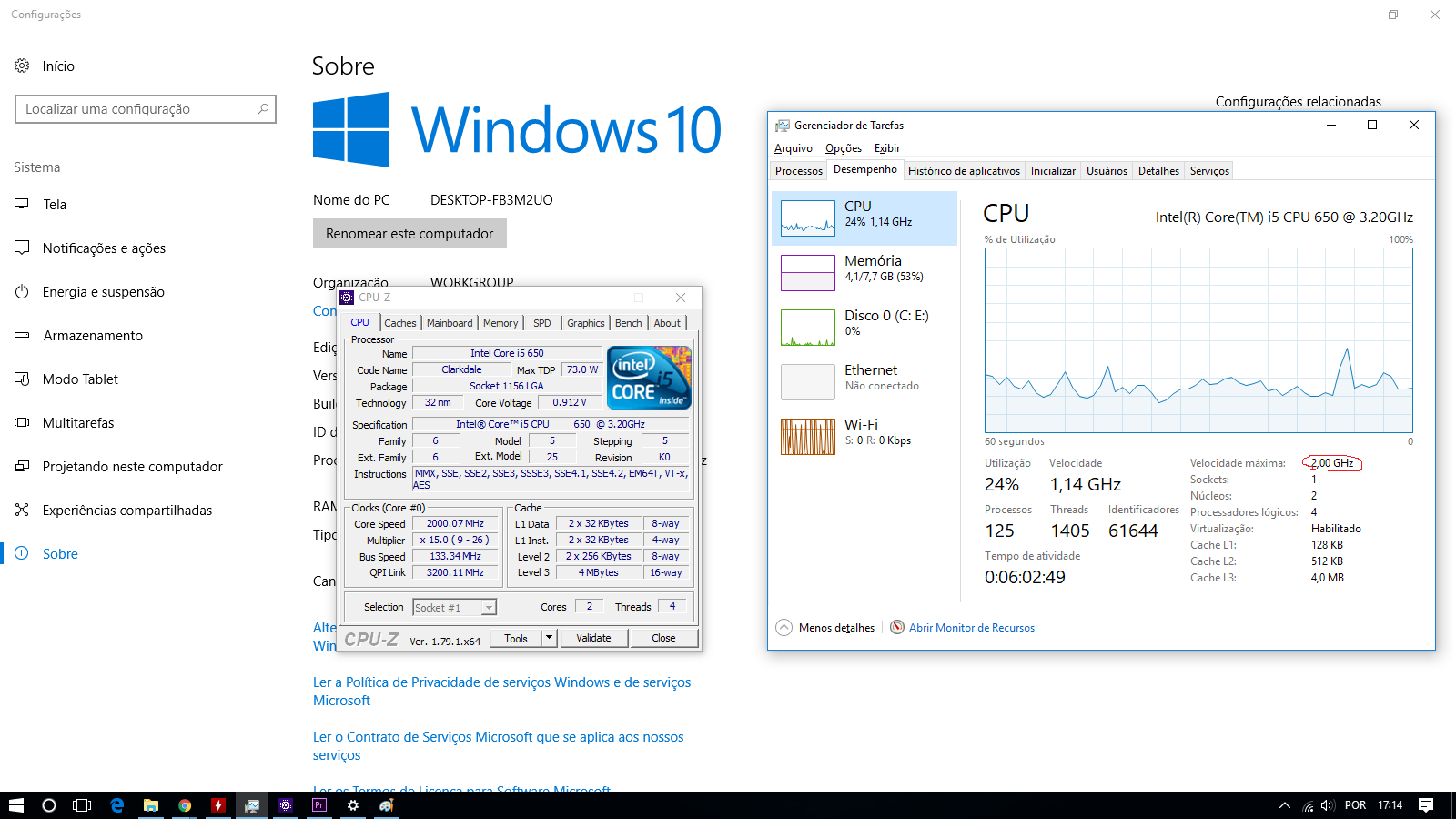Click the Início gear icon in Settings
The image size is (1456, 819).
(22, 66)
